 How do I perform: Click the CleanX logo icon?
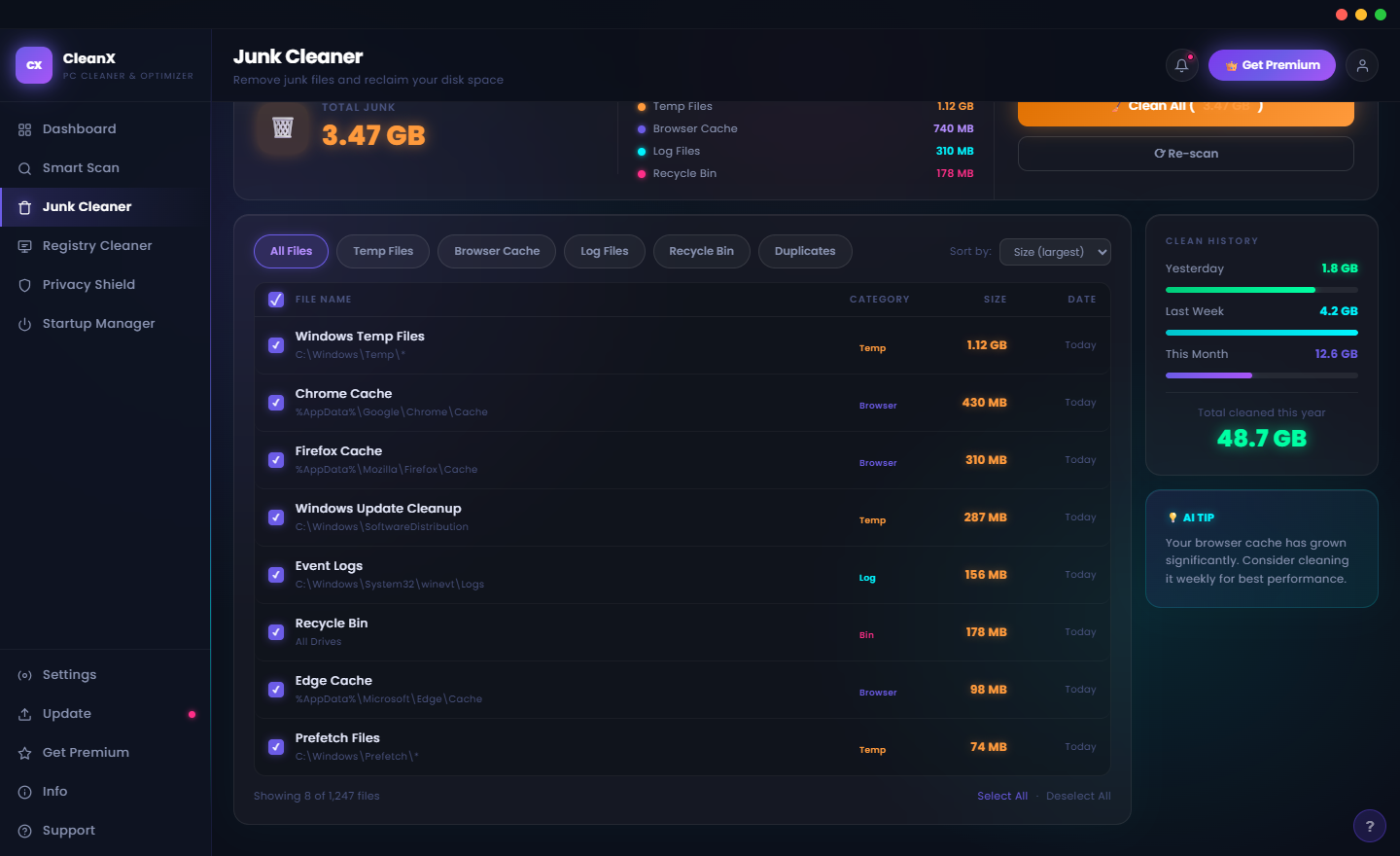click(x=34, y=65)
